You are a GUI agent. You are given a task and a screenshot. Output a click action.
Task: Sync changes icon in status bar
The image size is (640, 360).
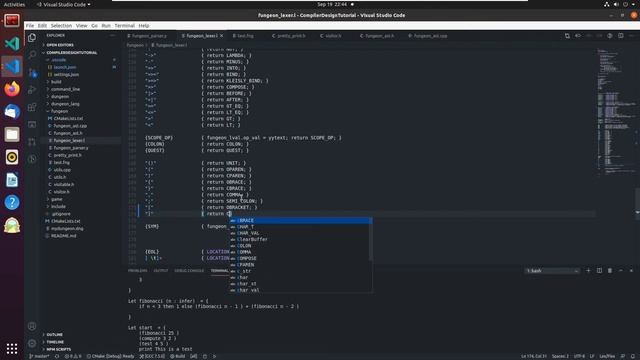(x=57, y=356)
